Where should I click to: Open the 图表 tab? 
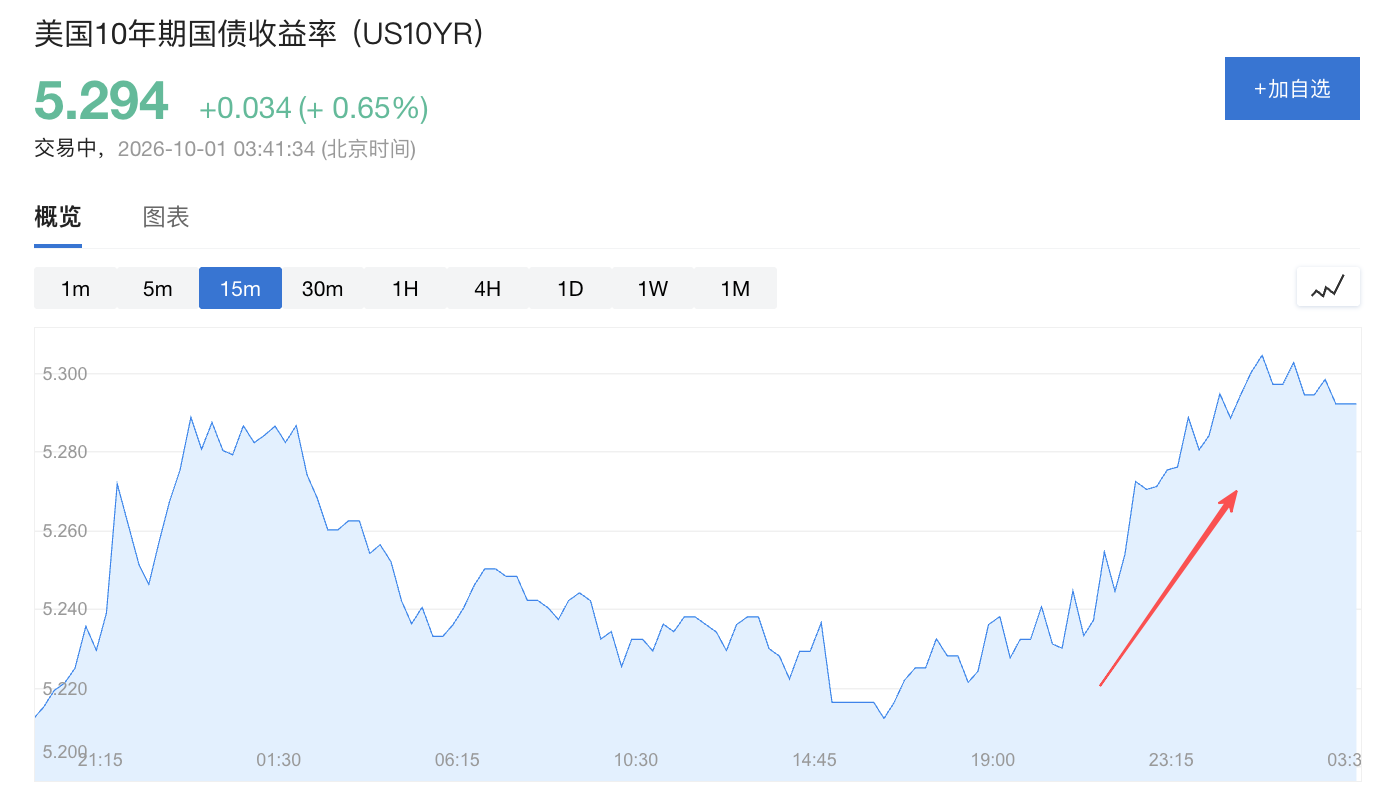(166, 216)
